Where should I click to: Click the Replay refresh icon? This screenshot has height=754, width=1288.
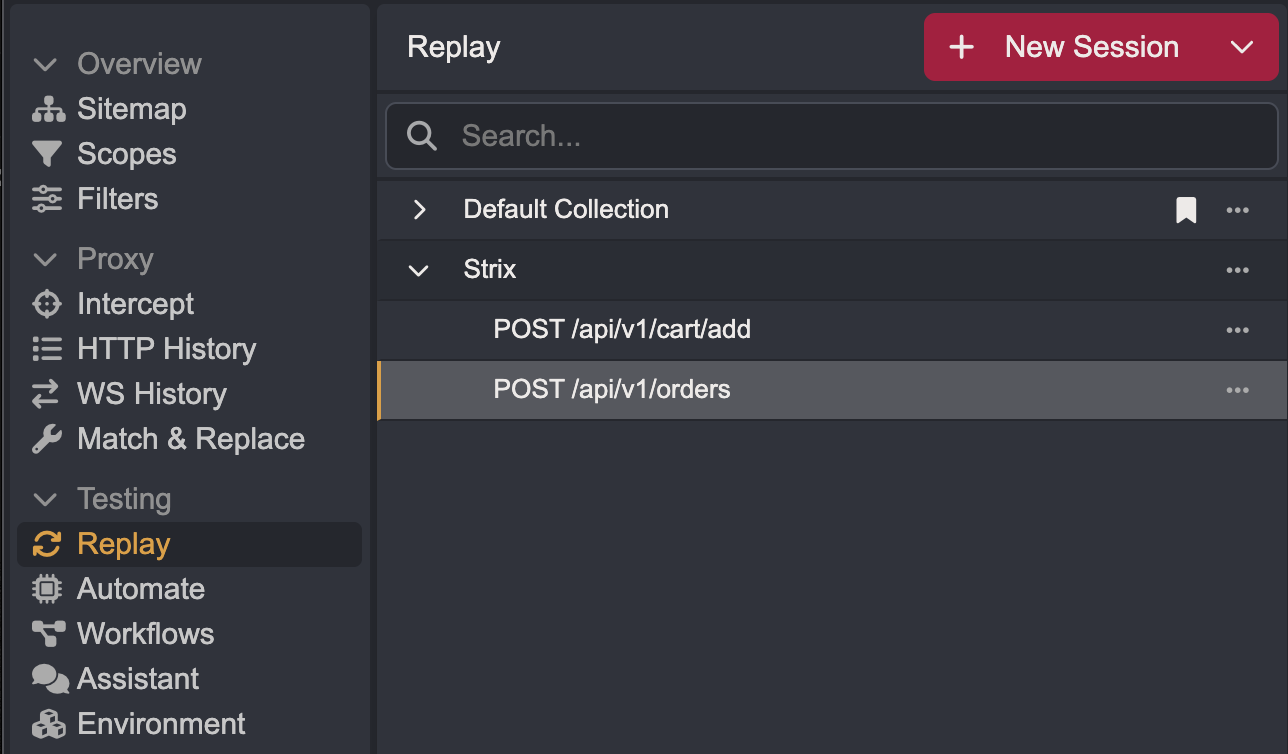click(47, 544)
